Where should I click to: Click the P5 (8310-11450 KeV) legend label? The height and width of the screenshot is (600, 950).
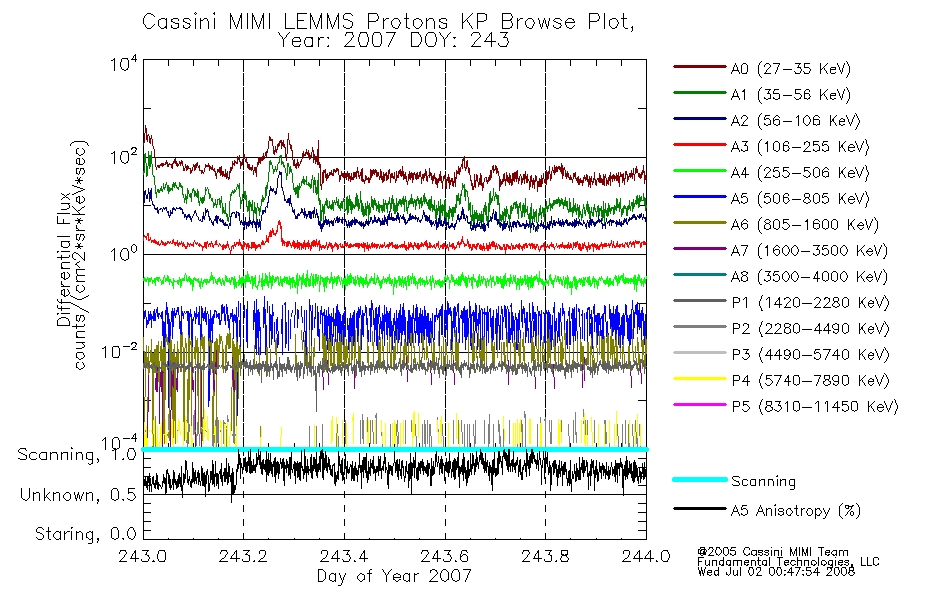(815, 407)
